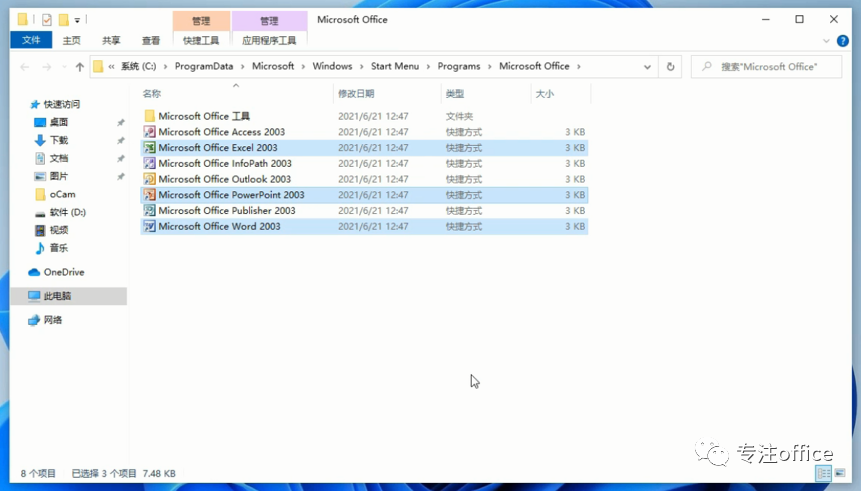Click the back navigation arrow

tap(25, 67)
